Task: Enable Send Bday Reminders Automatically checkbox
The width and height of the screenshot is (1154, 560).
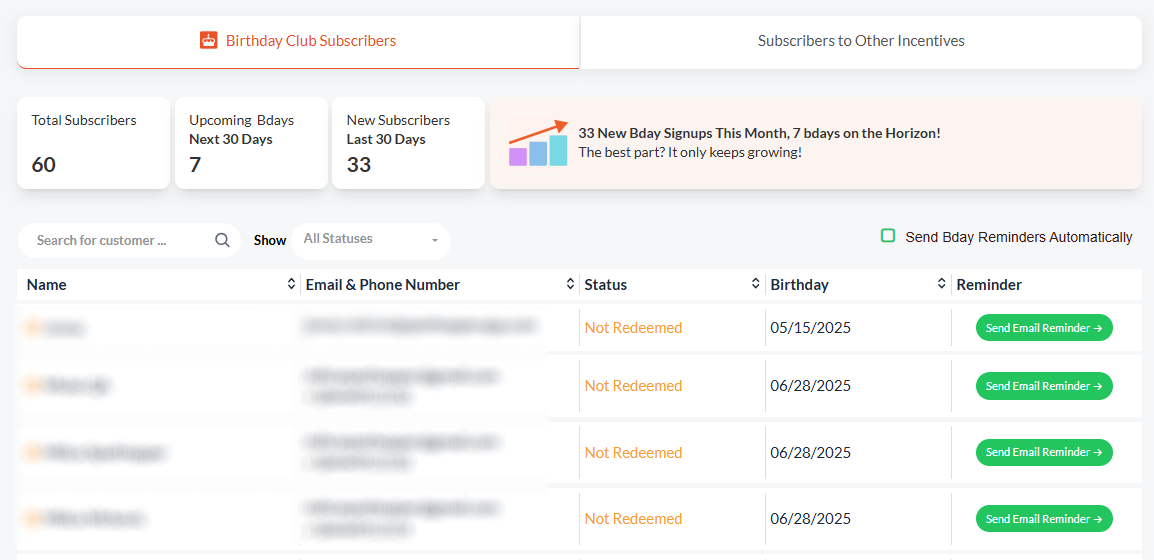Action: (x=888, y=236)
